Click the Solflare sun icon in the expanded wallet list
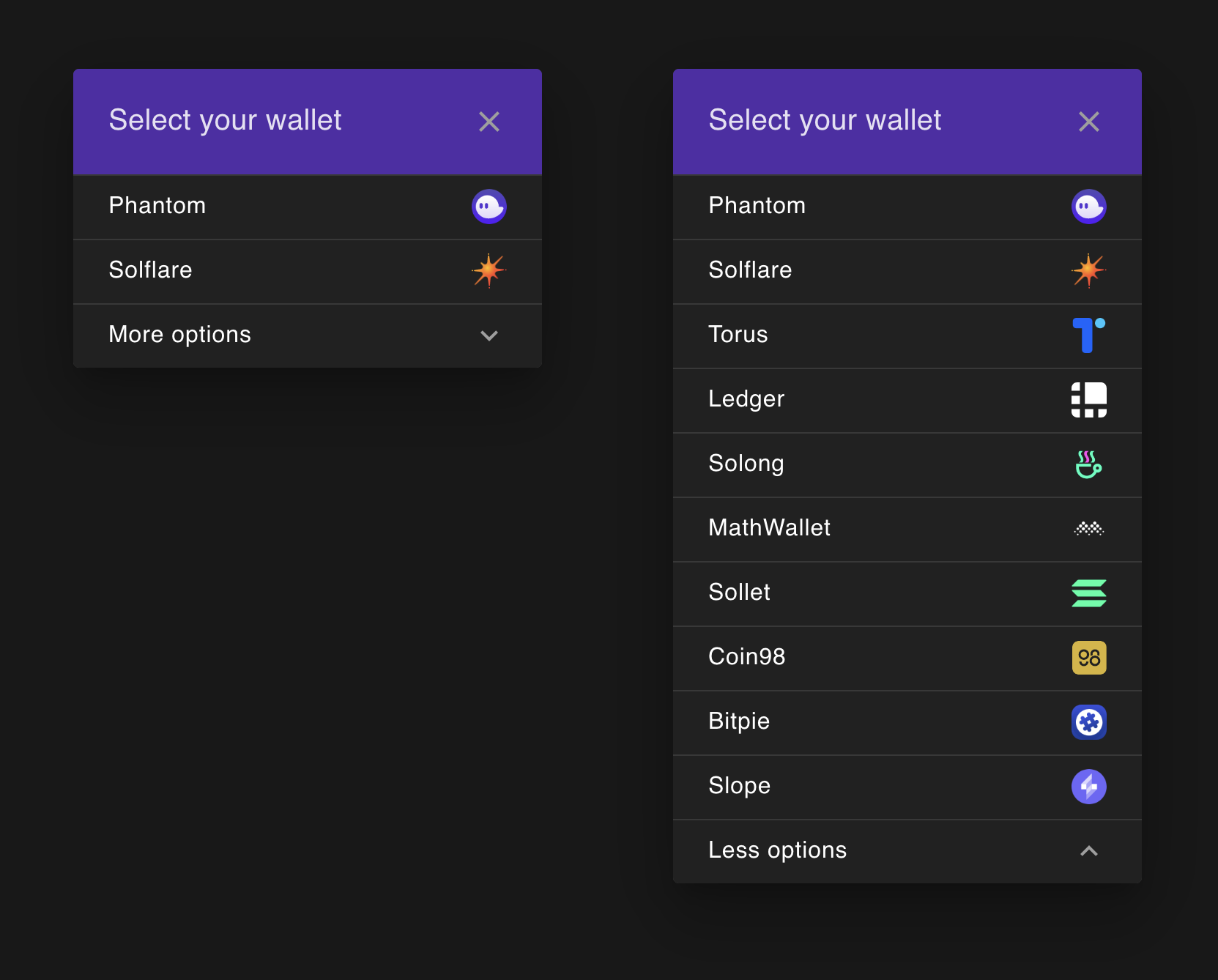Viewport: 1218px width, 980px height. [1089, 271]
